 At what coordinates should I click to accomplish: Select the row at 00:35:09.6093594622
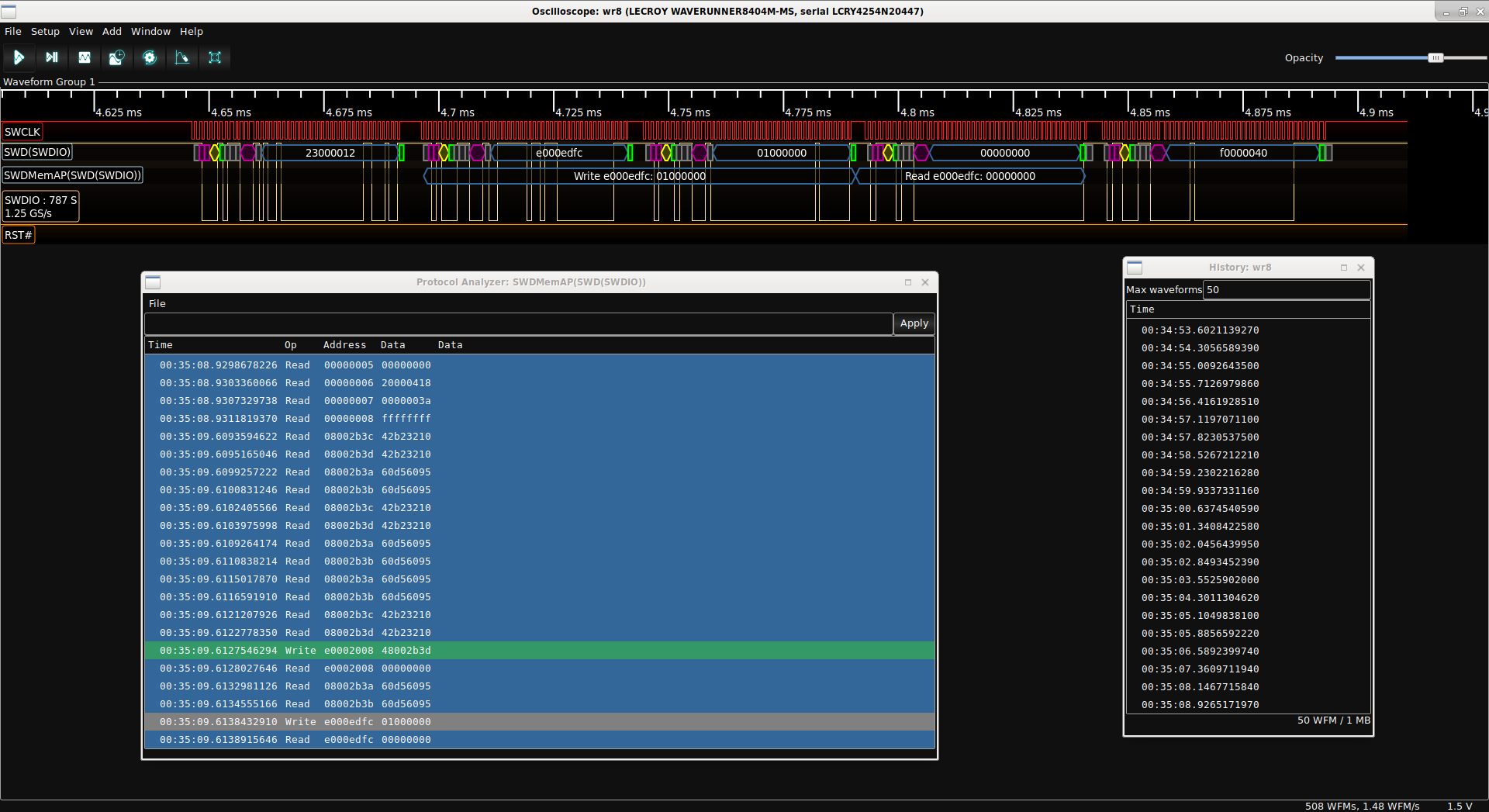click(x=540, y=437)
